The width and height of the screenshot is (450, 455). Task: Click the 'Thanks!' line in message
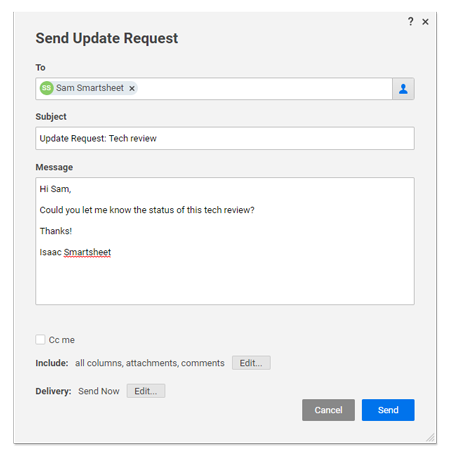pyautogui.click(x=56, y=231)
